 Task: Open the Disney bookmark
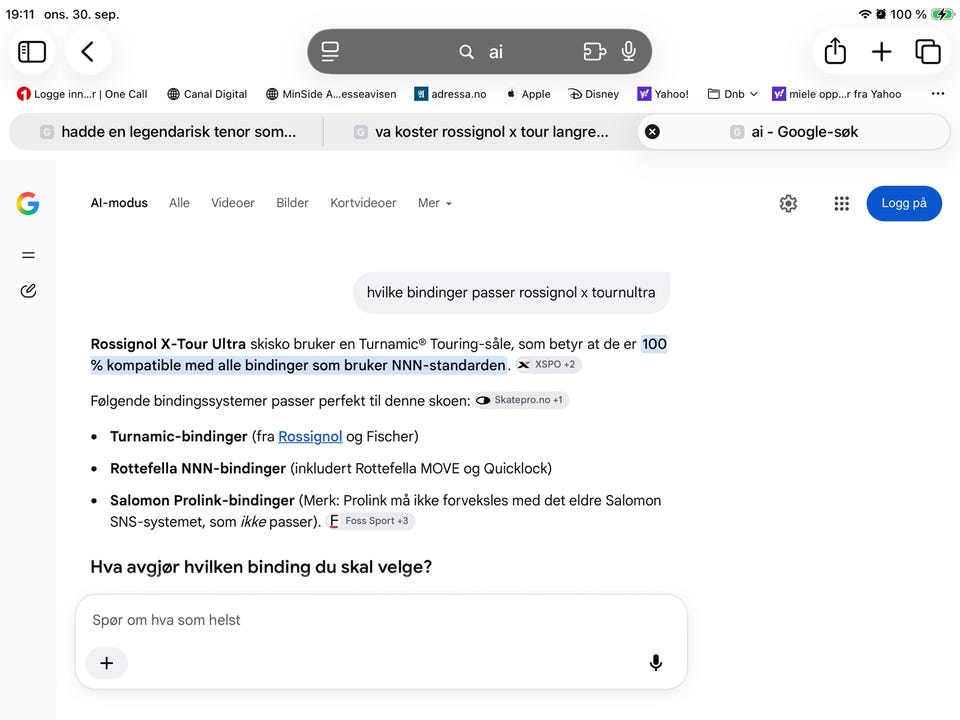pyautogui.click(x=593, y=94)
